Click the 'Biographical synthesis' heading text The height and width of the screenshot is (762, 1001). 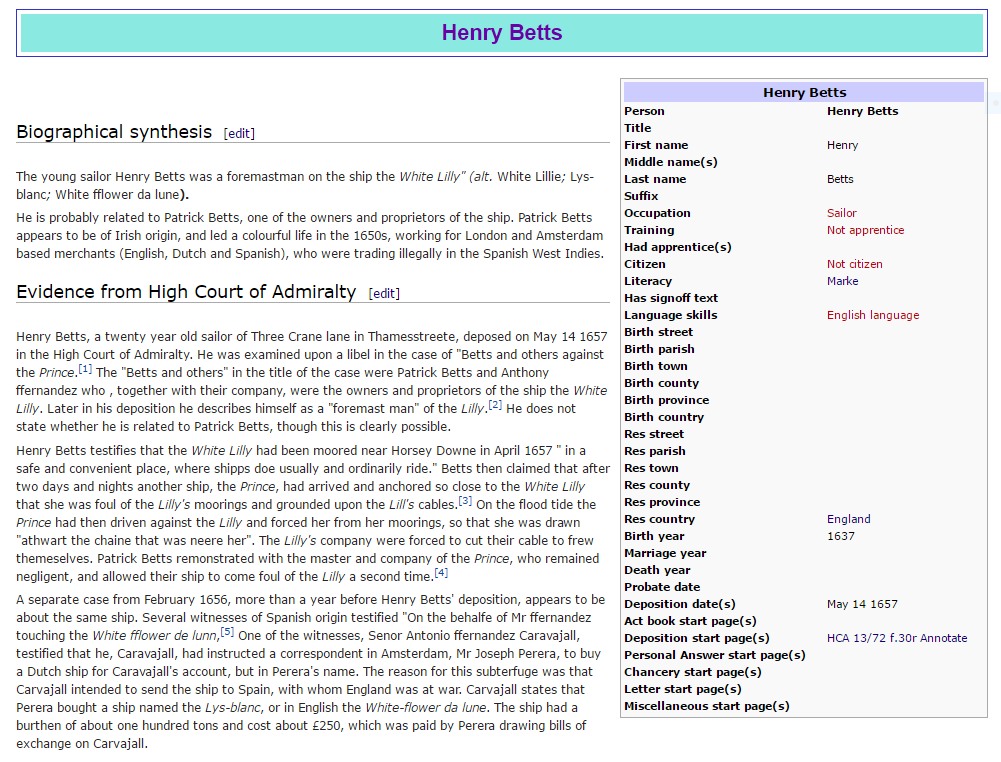tap(114, 132)
